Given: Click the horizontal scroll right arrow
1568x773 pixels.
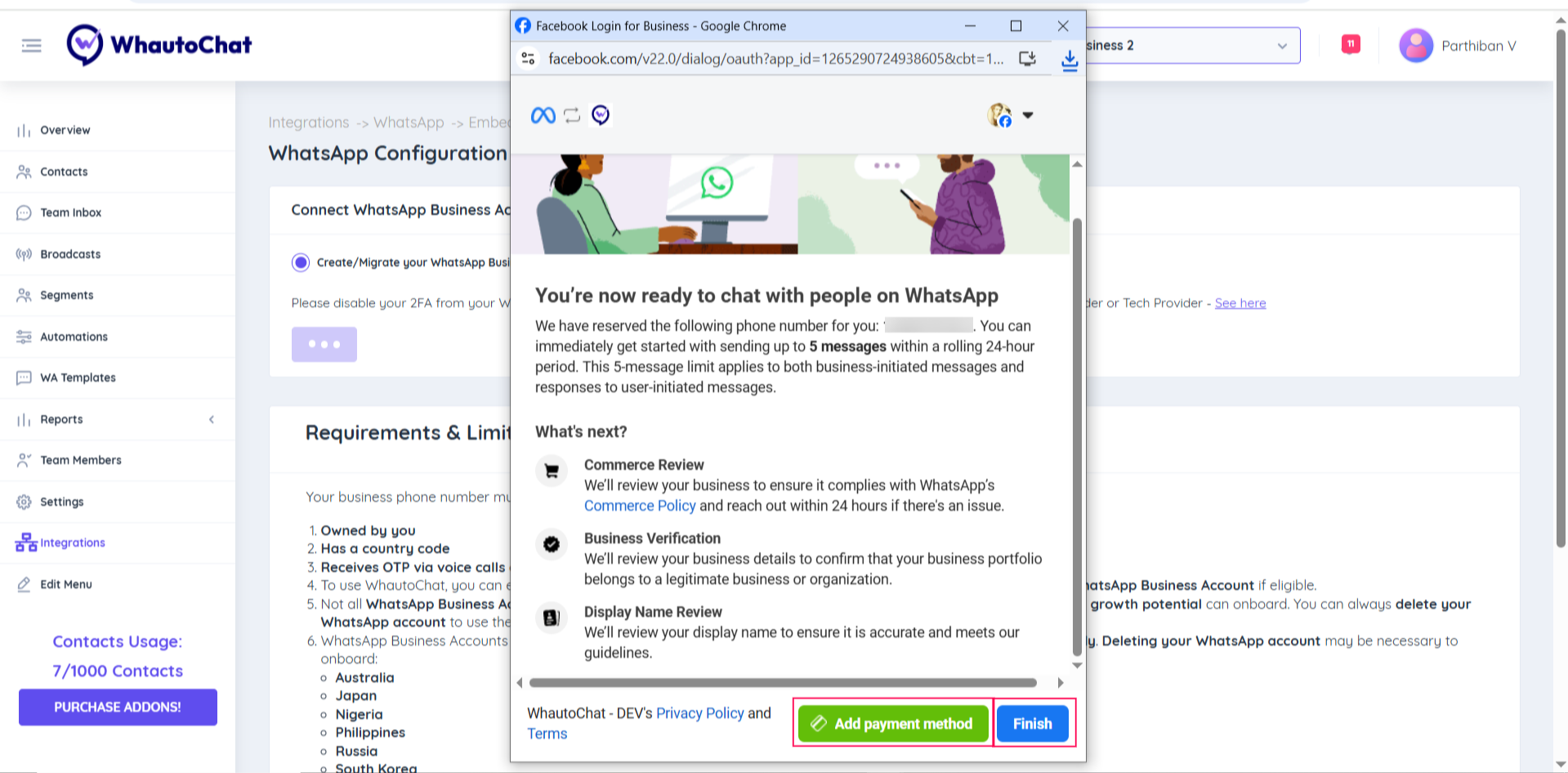Looking at the screenshot, I should tap(1061, 683).
